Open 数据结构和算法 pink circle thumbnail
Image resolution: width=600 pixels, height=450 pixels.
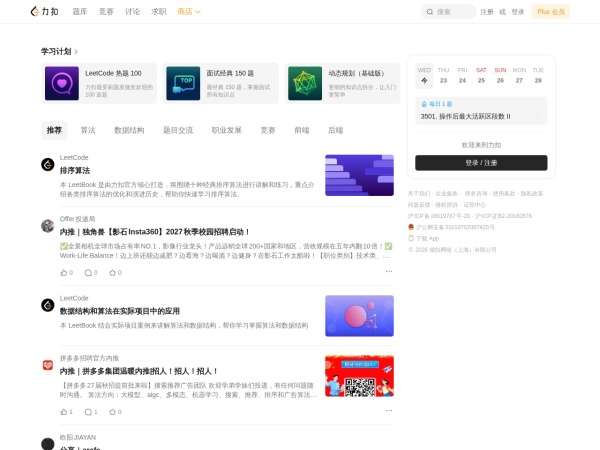click(359, 316)
